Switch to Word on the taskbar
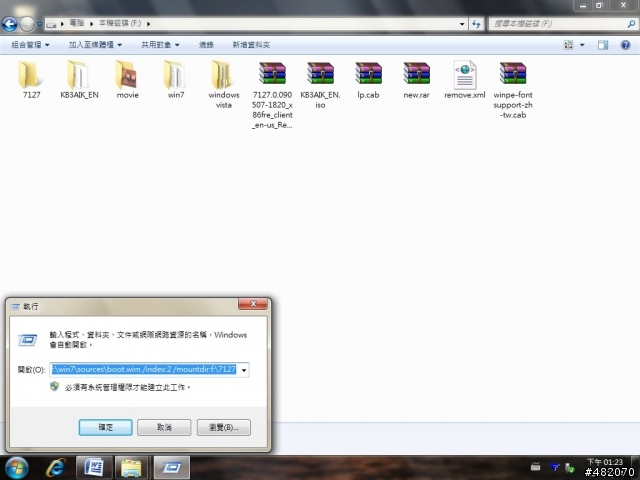Image resolution: width=640 pixels, height=480 pixels. point(94,468)
